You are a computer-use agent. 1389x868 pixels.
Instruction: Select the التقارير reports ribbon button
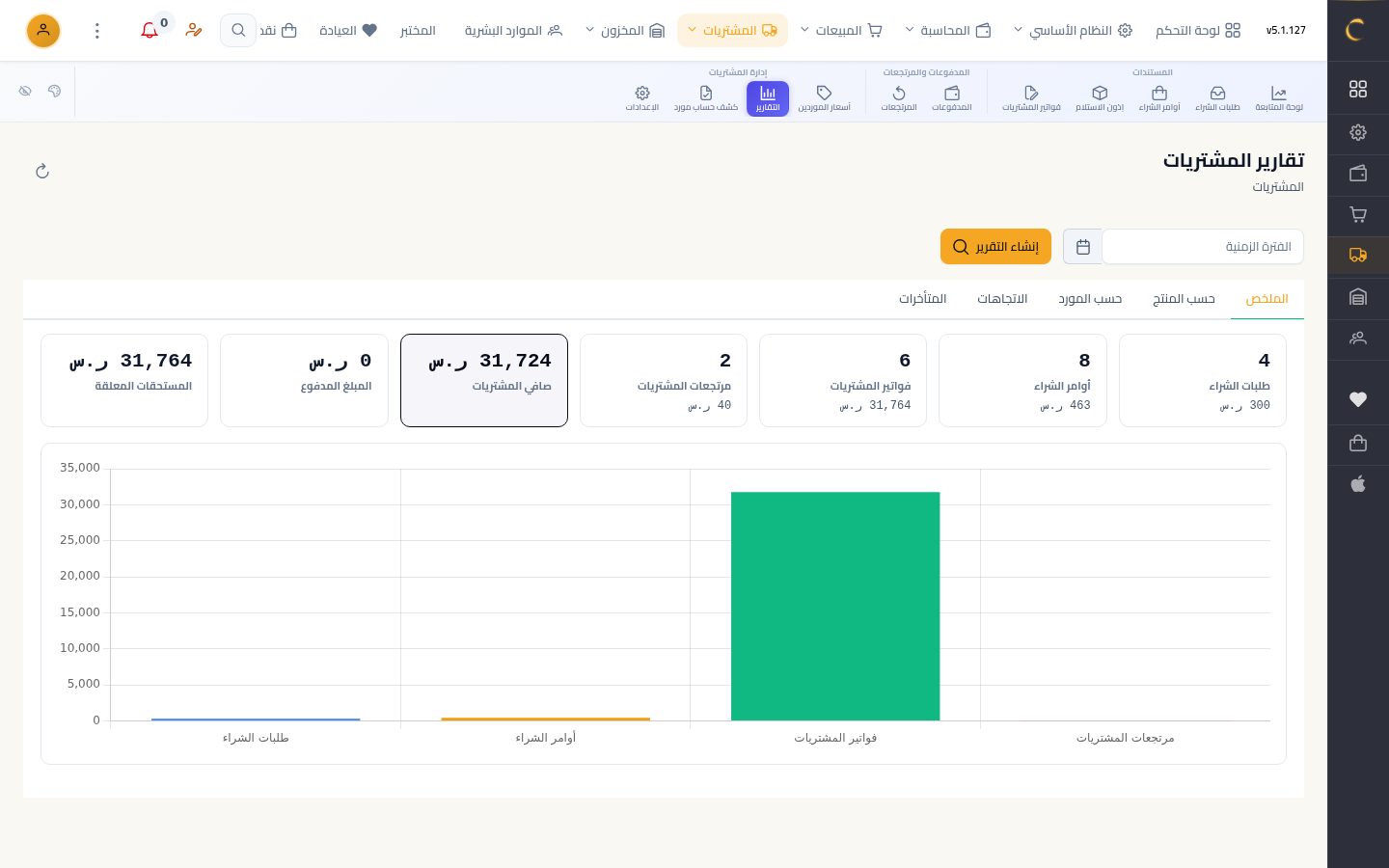click(768, 98)
